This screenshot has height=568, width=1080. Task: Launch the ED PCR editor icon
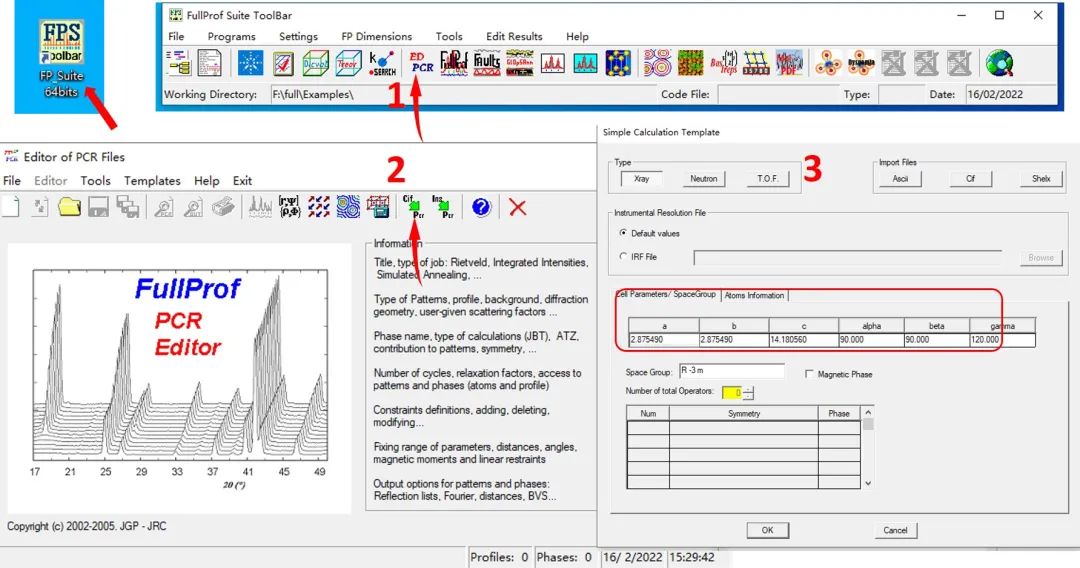pos(420,63)
